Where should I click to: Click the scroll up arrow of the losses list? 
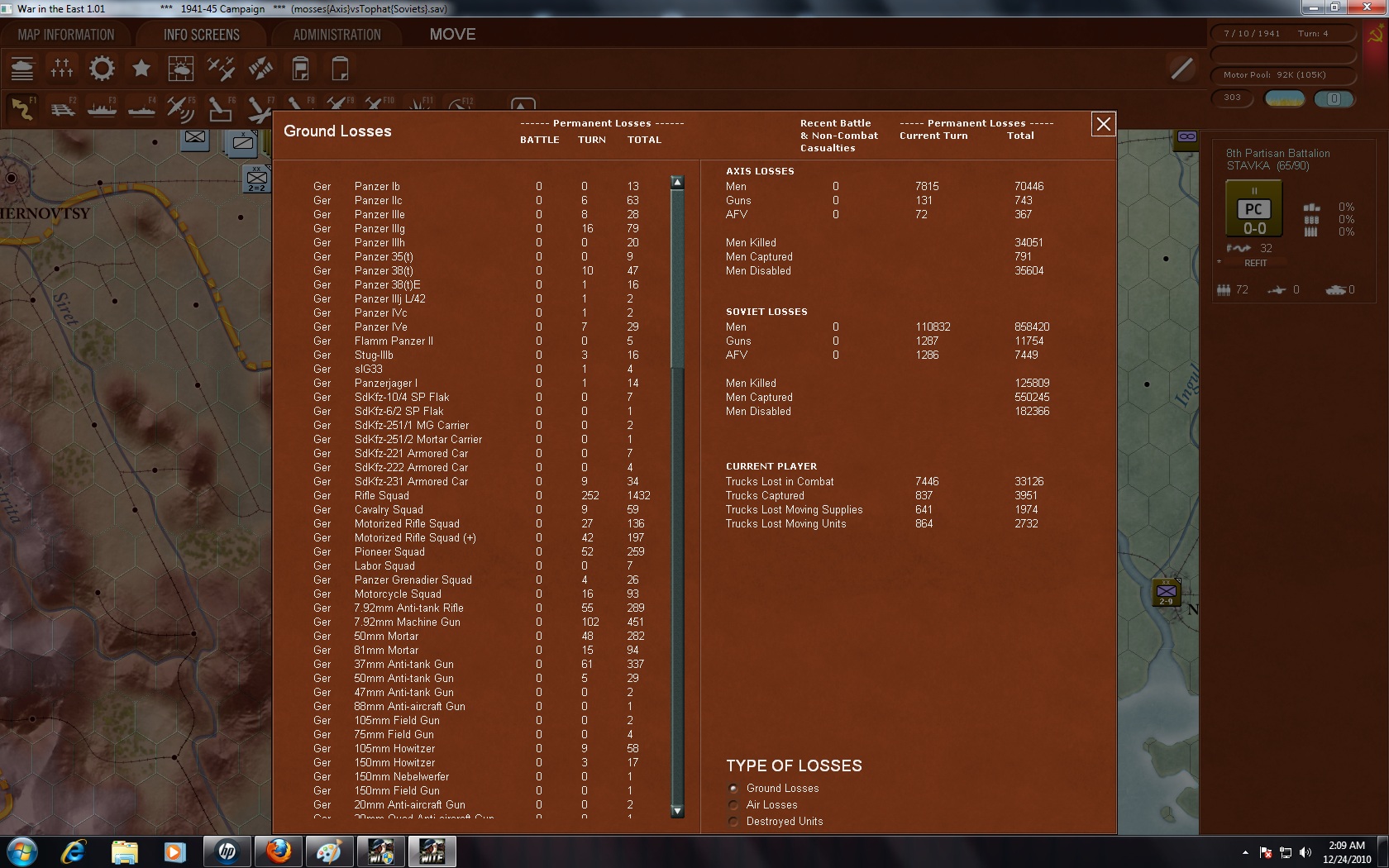point(677,183)
